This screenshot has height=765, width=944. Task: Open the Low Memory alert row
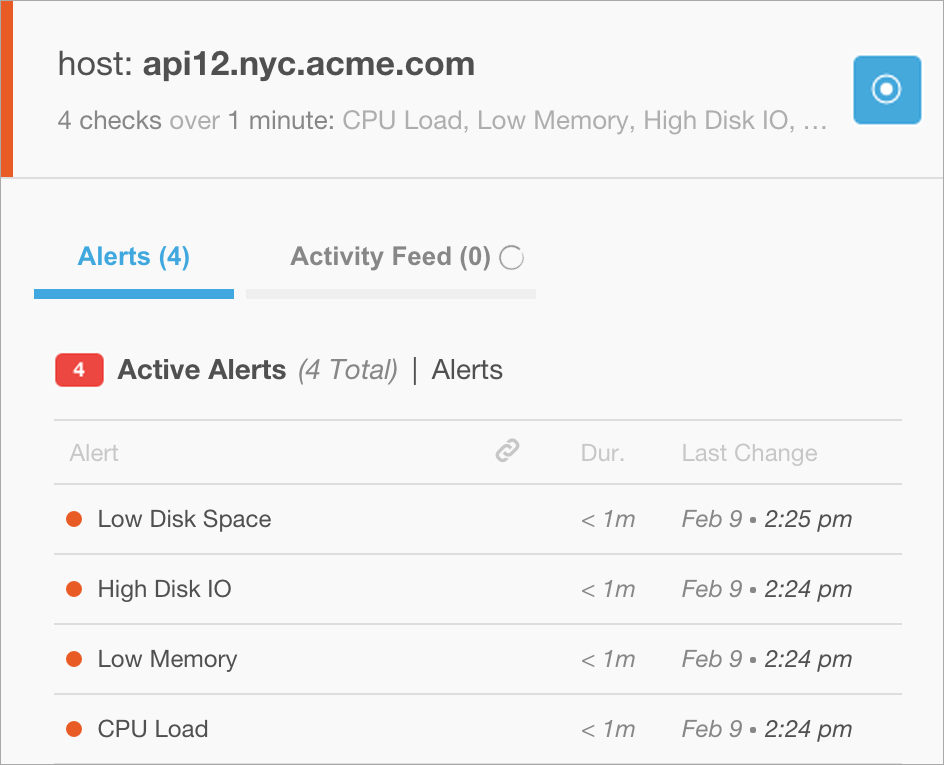(x=167, y=659)
